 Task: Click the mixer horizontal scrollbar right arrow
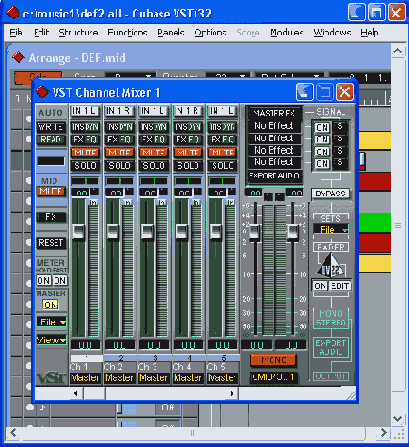pyautogui.click(x=232, y=394)
